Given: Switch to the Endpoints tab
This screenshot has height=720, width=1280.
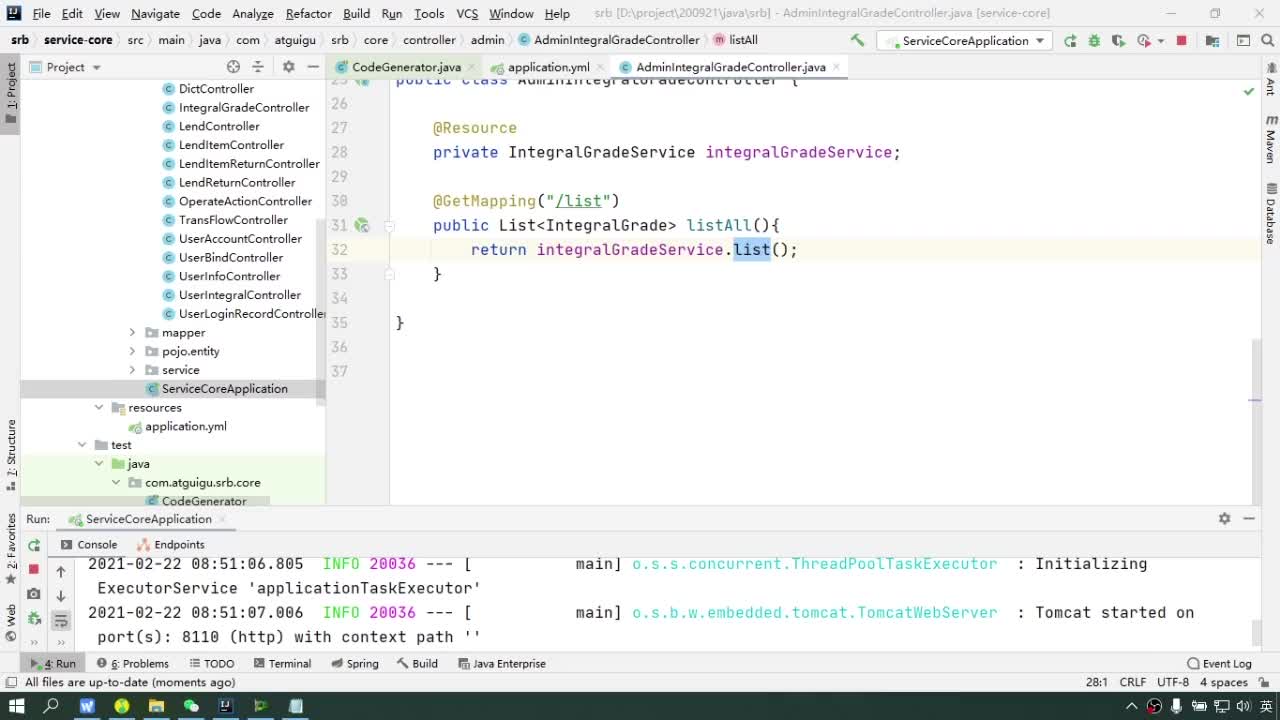Looking at the screenshot, I should [170, 545].
